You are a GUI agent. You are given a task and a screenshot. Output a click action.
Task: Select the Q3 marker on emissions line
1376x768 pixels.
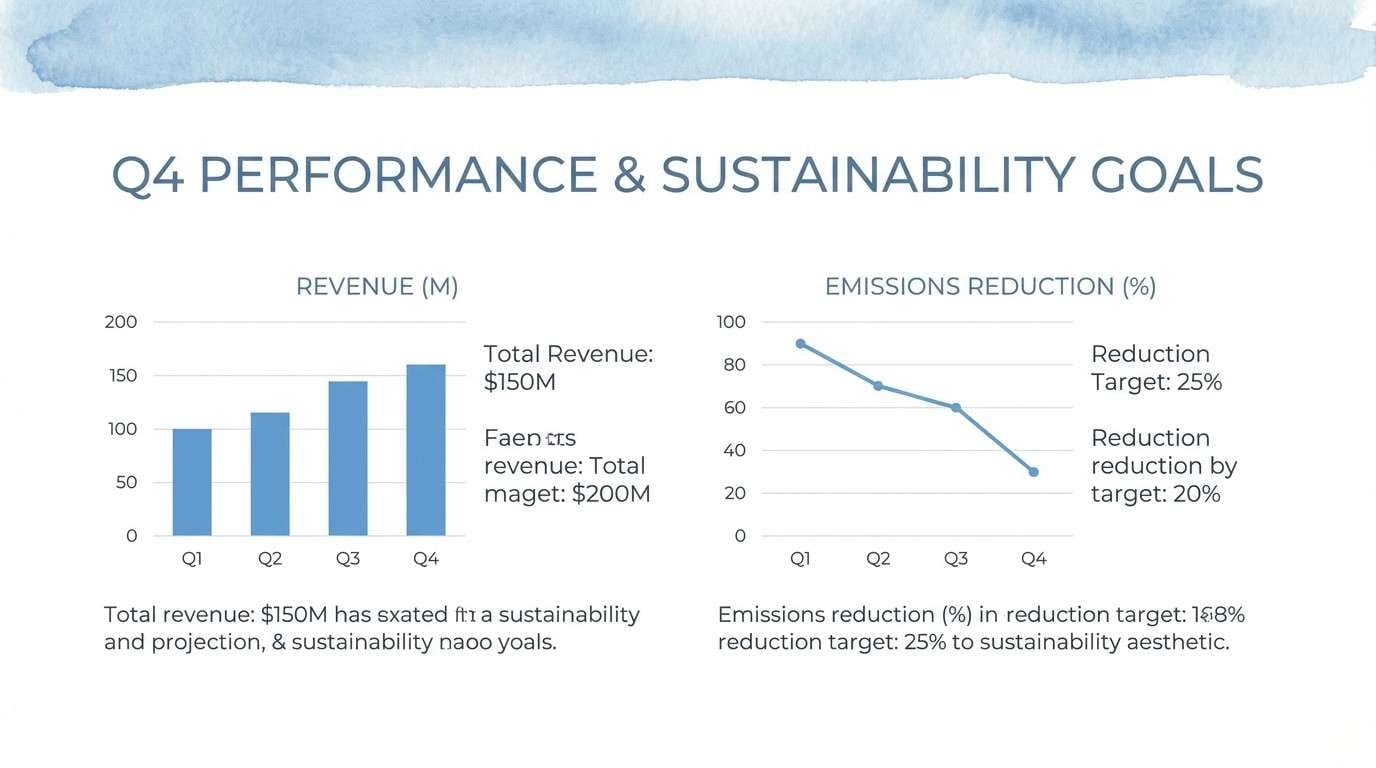click(x=956, y=408)
